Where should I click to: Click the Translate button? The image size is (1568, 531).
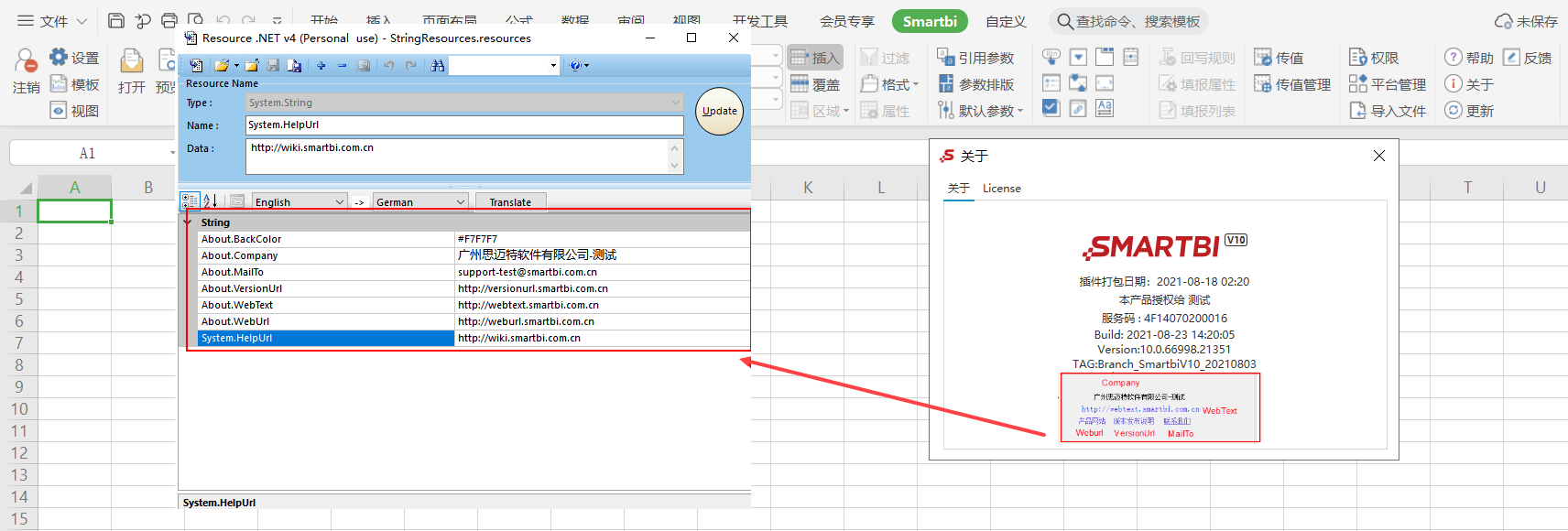[x=510, y=202]
